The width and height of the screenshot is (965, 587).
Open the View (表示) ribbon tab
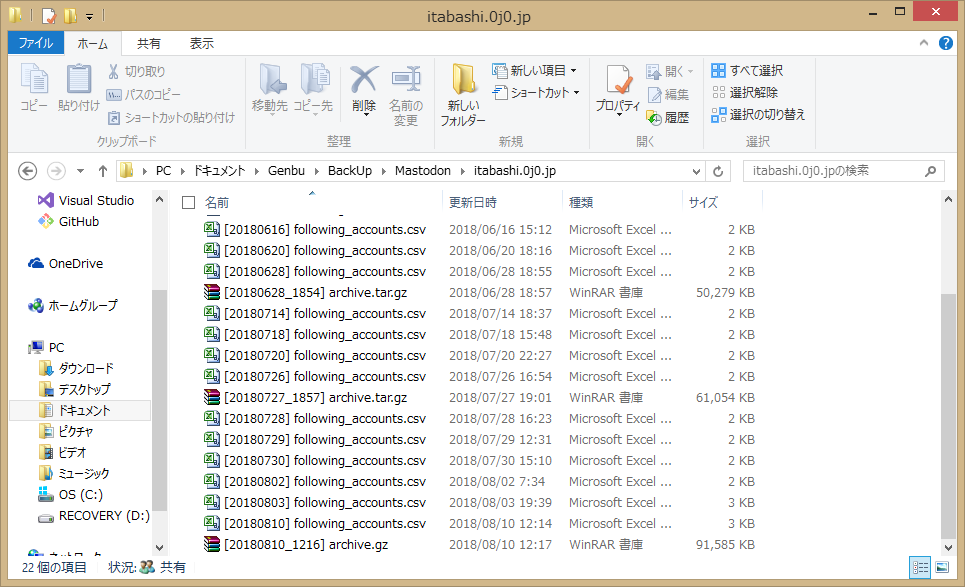202,44
